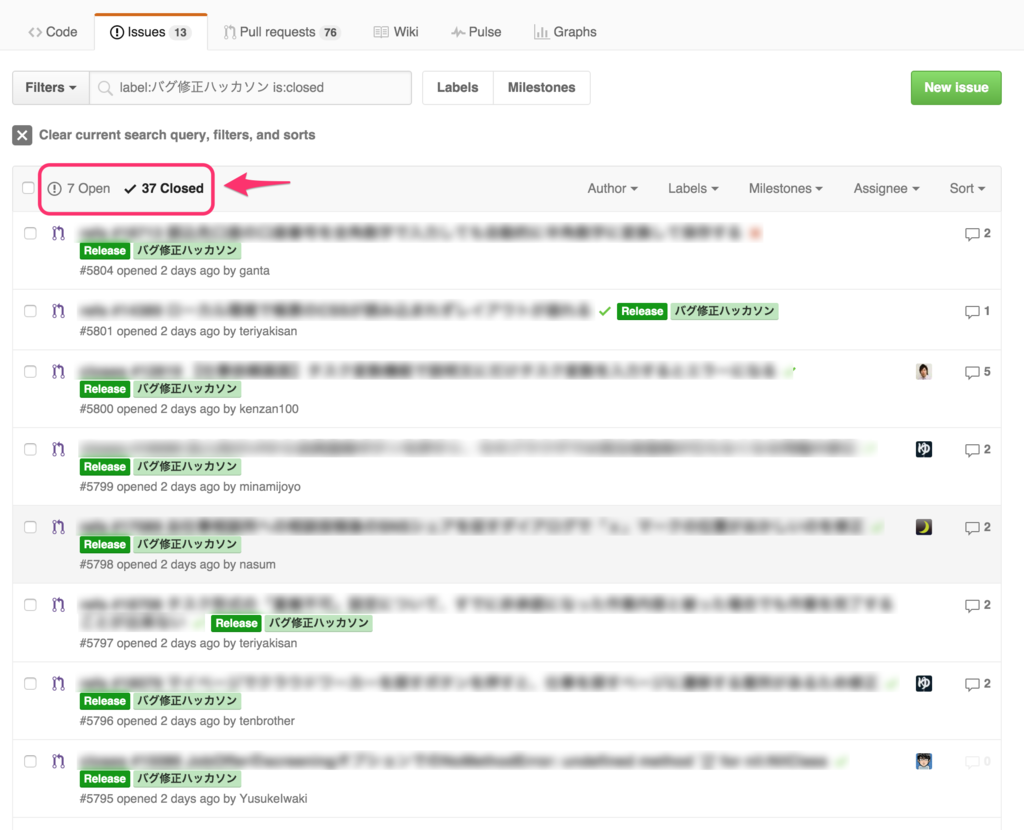Image resolution: width=1024 pixels, height=830 pixels.
Task: Check the checkbox for issue #5800
Action: pyautogui.click(x=30, y=372)
